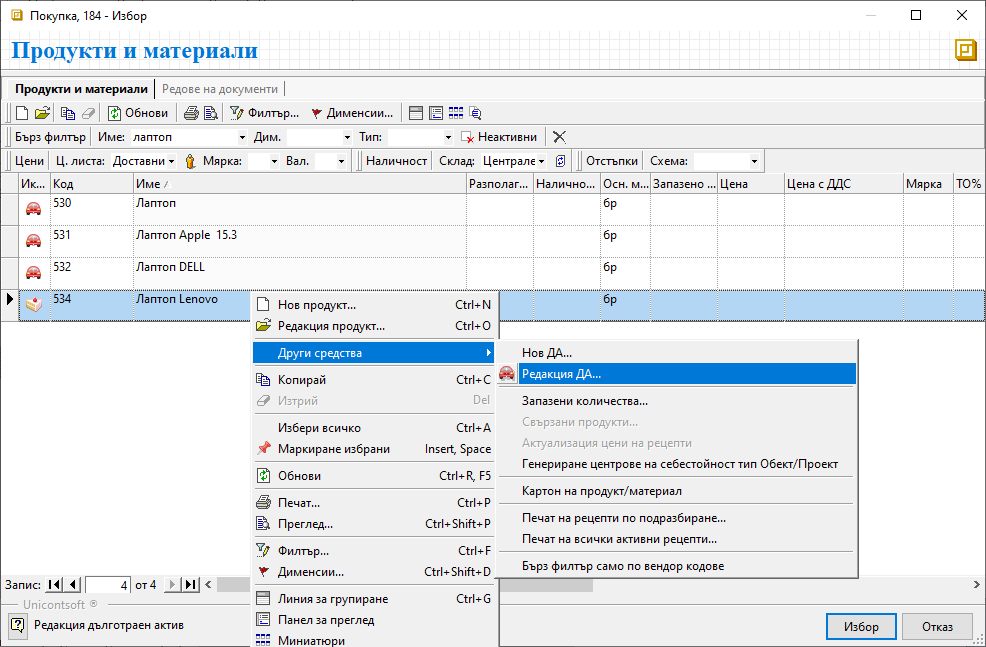Click the refresh icon next to Склад
The height and width of the screenshot is (647, 986).
560,161
